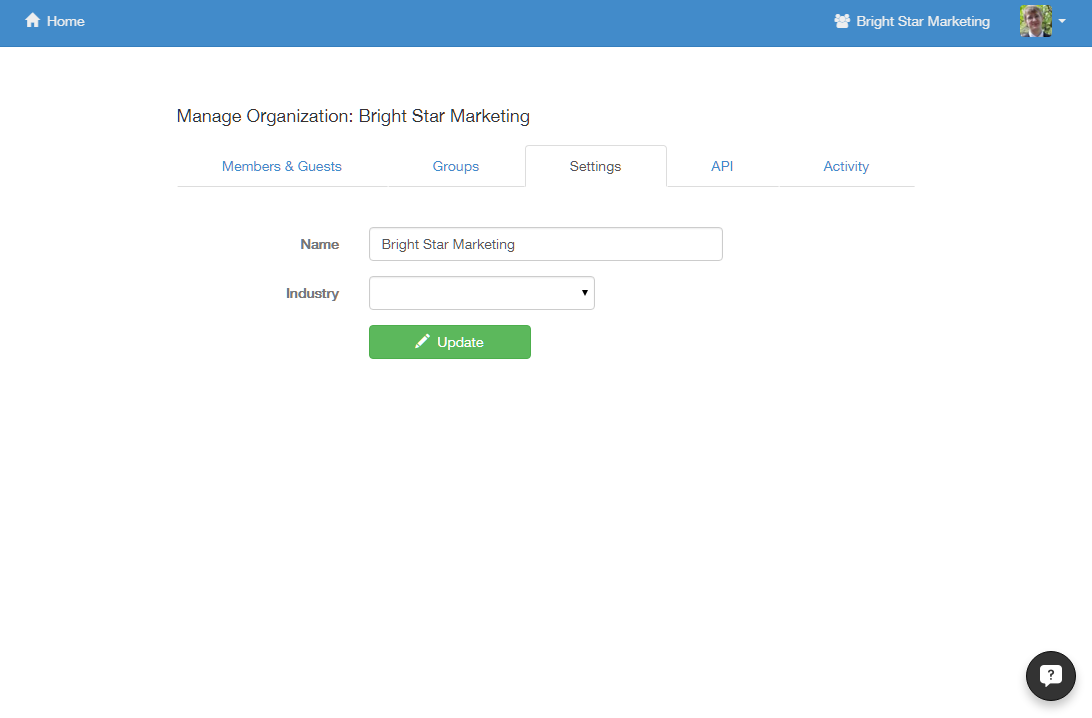This screenshot has height=718, width=1092.
Task: Open the Industry dropdown
Action: tap(481, 293)
